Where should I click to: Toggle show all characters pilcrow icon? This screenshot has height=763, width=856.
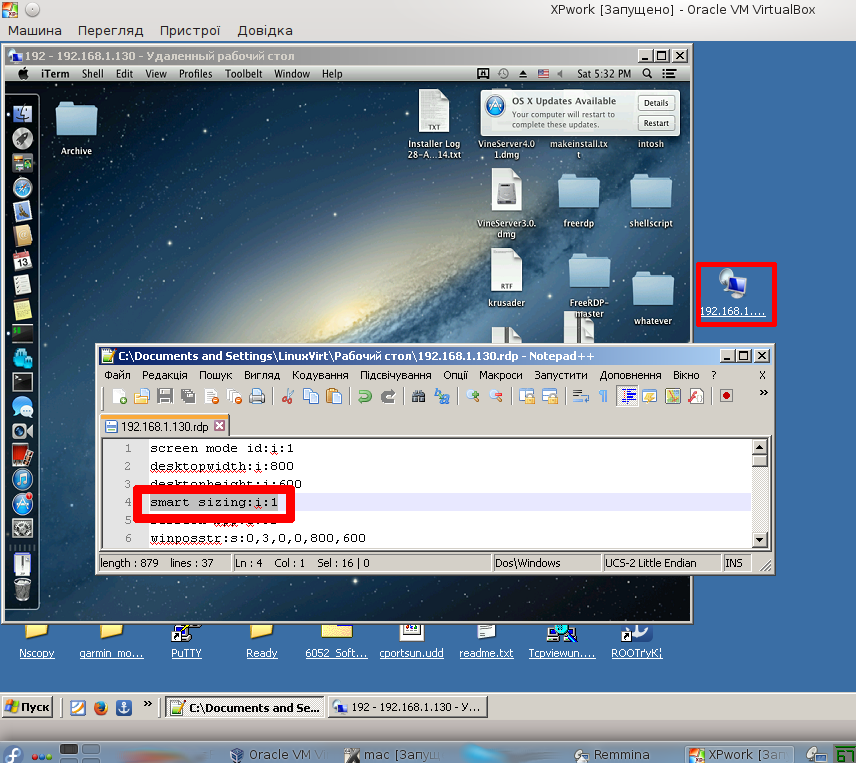click(x=603, y=396)
